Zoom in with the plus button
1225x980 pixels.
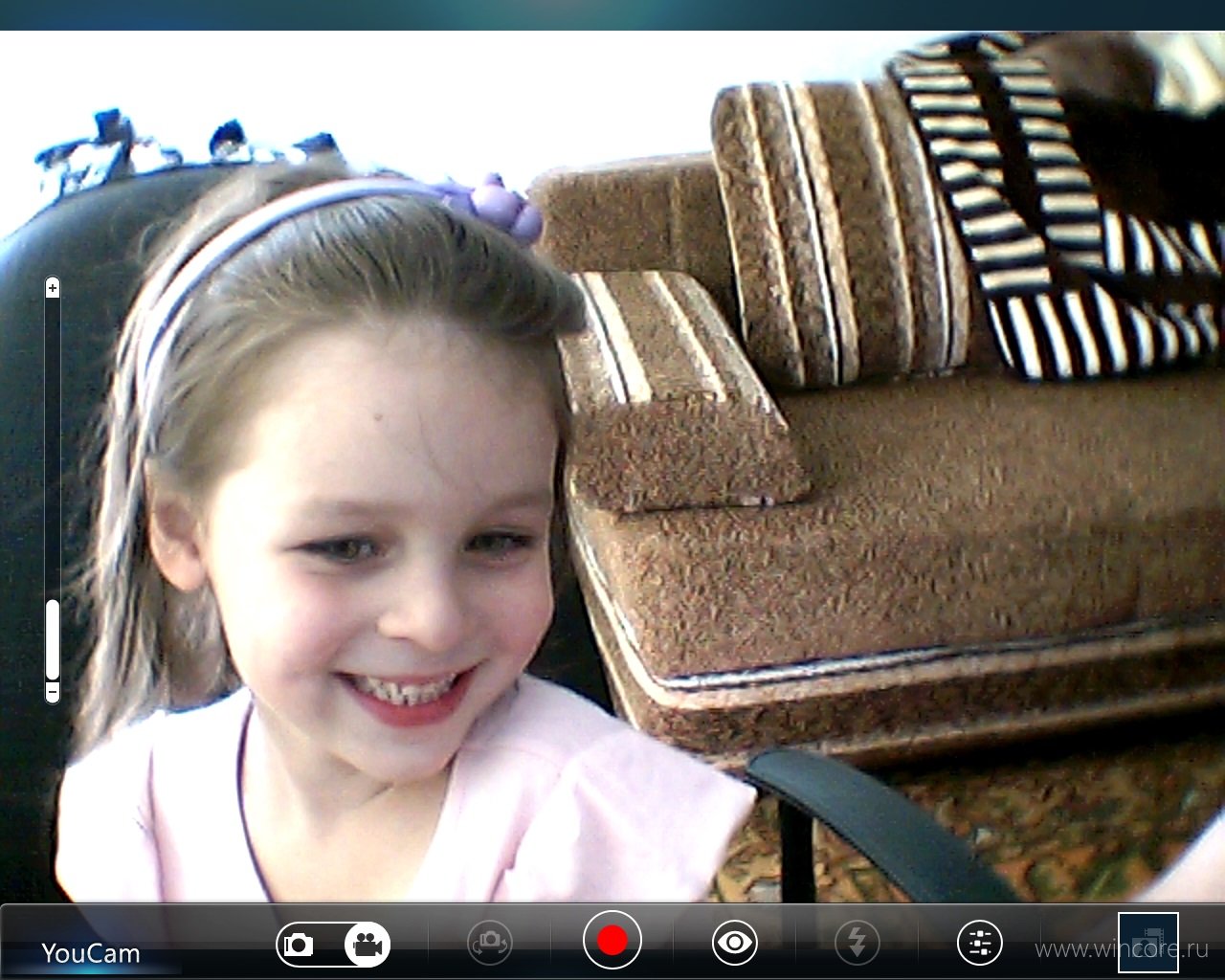(53, 288)
